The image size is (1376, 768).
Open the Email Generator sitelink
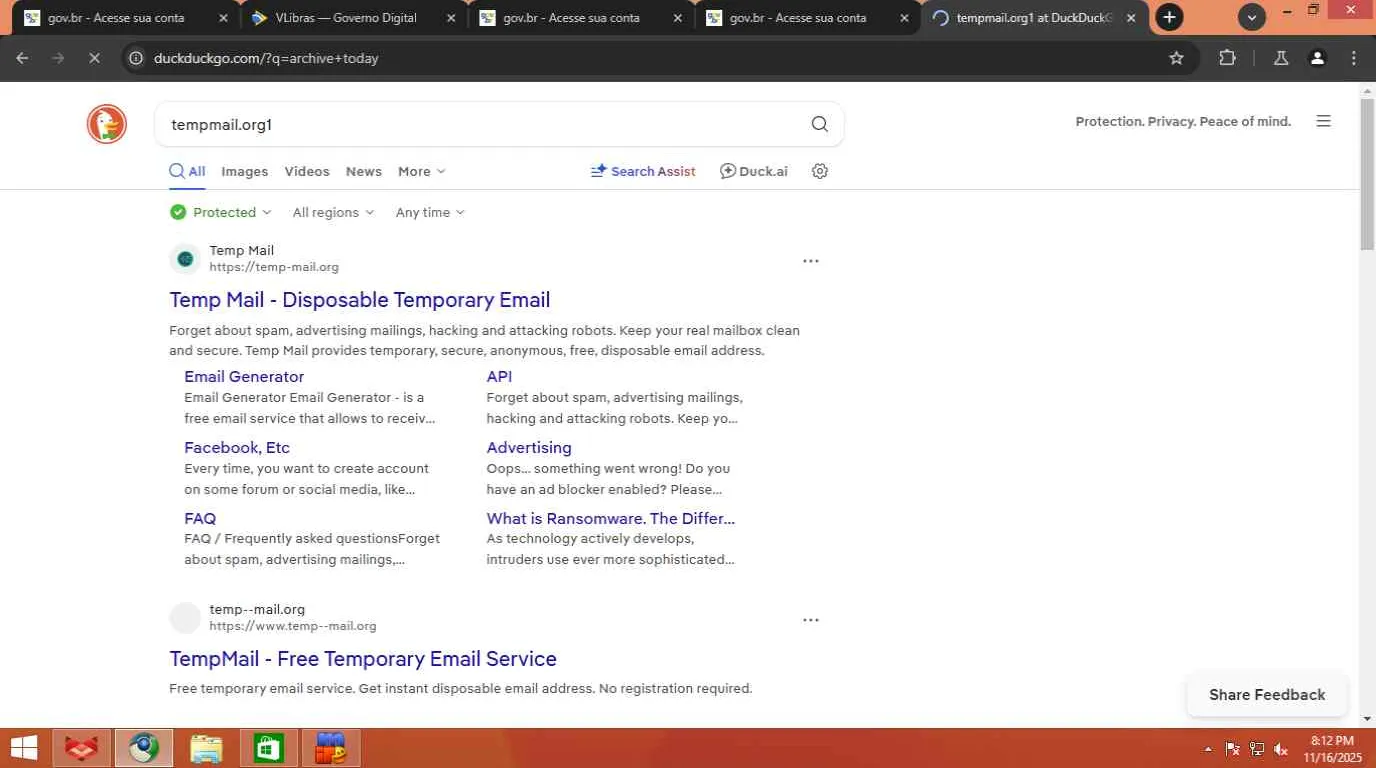click(x=244, y=377)
